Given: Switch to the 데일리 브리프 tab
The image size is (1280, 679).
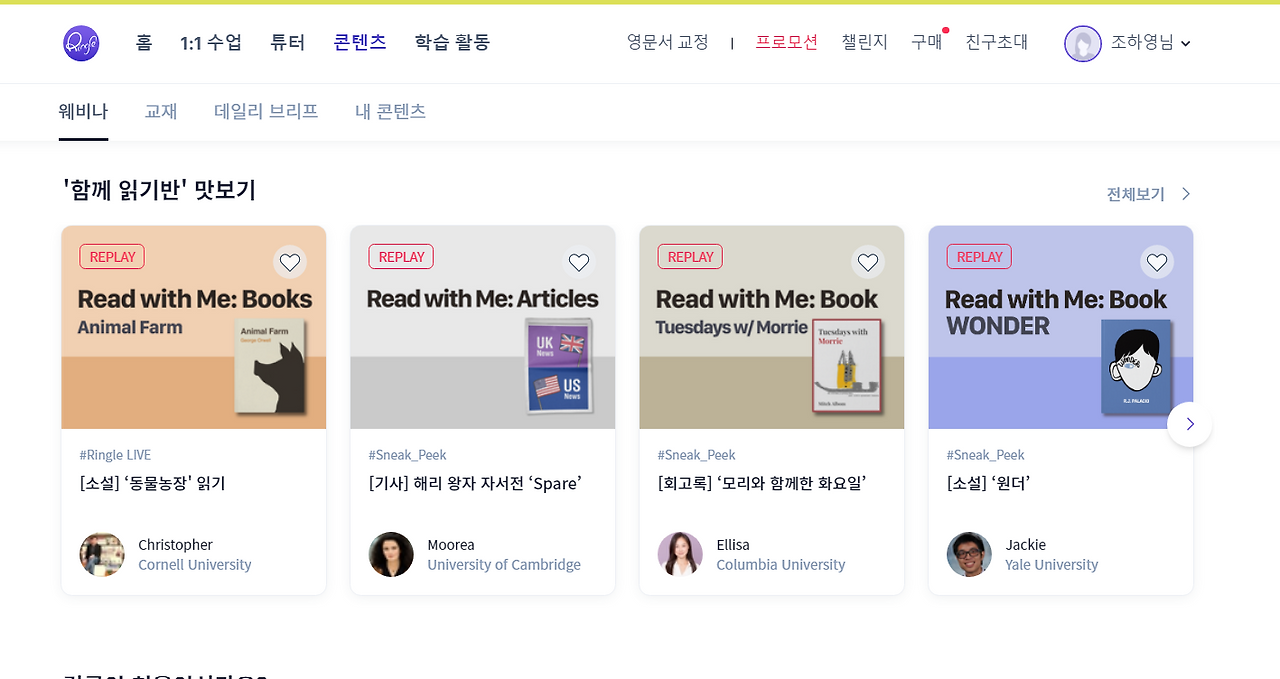Looking at the screenshot, I should 266,111.
